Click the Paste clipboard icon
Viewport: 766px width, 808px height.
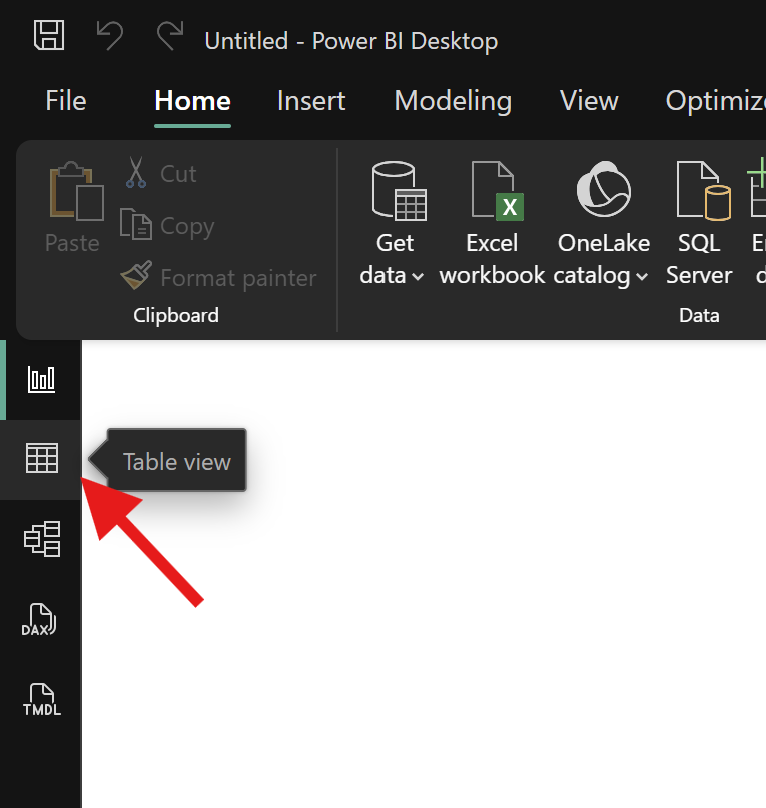pos(76,192)
